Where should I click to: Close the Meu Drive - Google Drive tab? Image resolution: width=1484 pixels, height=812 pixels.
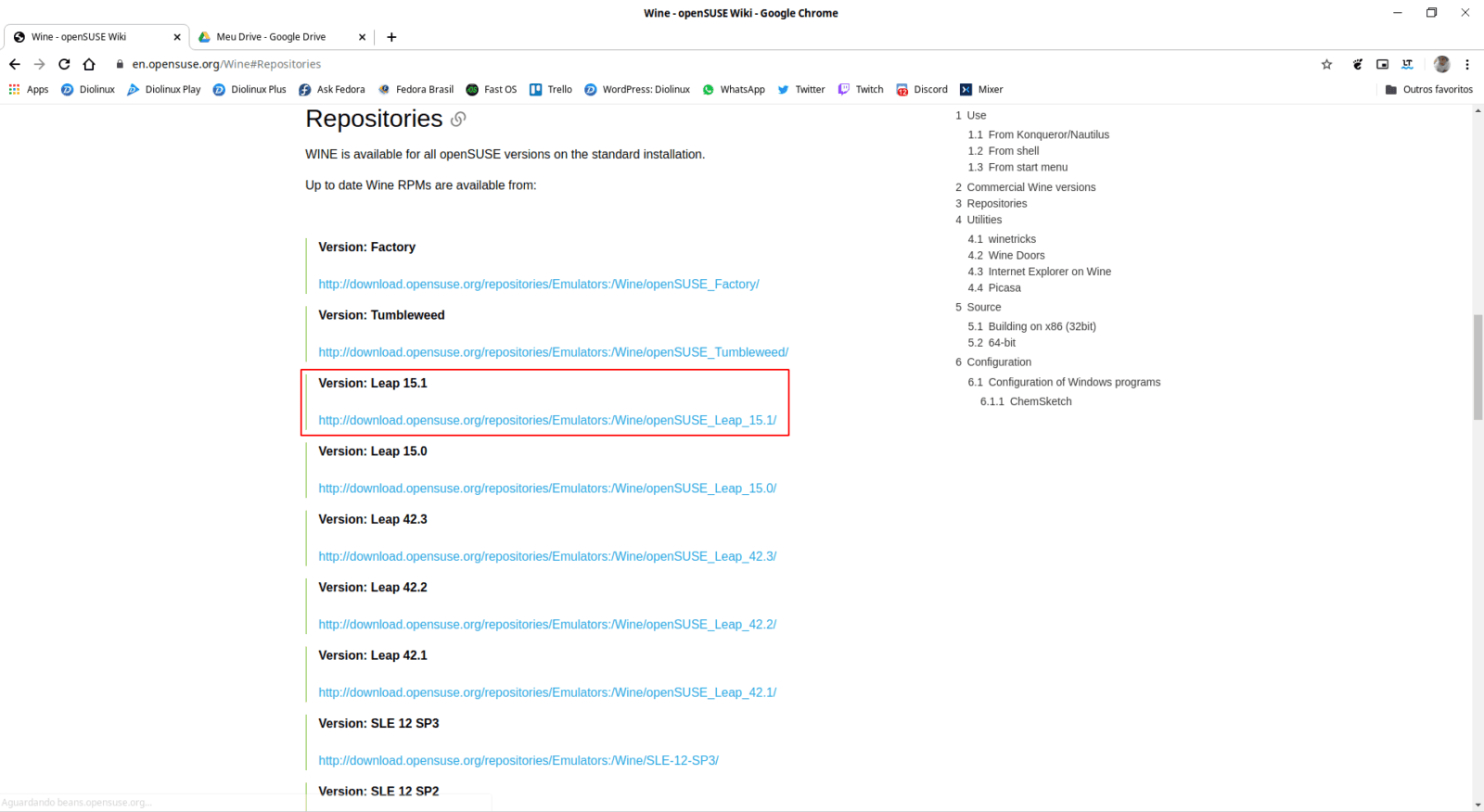(x=362, y=37)
